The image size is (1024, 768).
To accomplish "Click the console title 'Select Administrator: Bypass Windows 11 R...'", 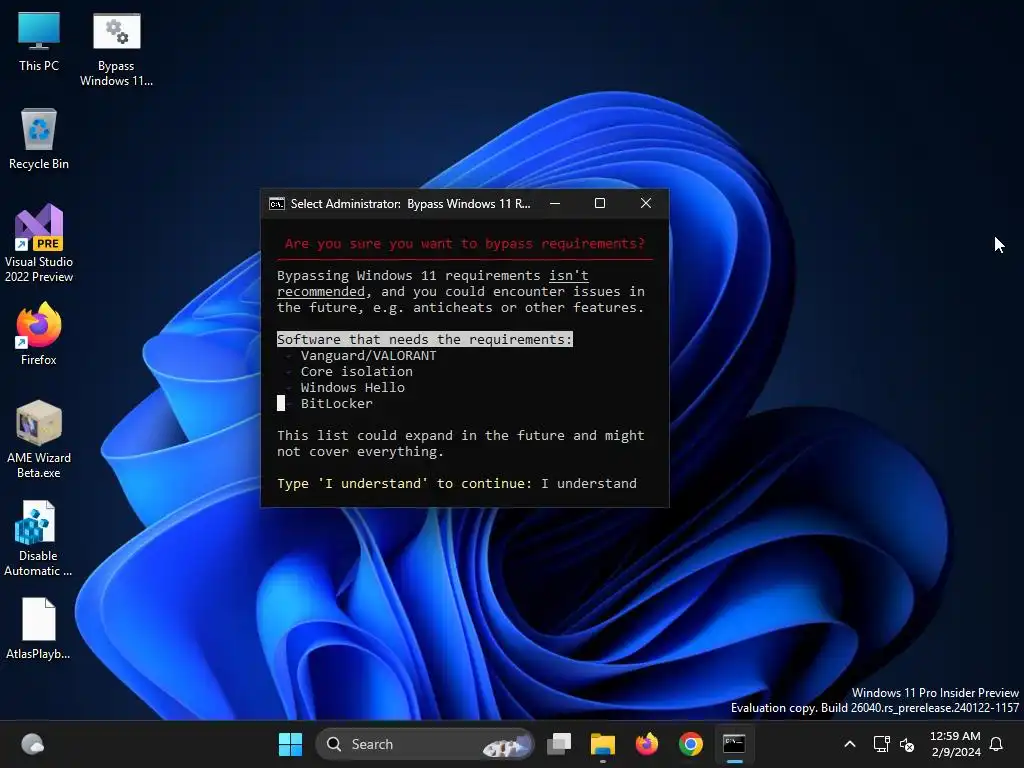I will pos(410,204).
